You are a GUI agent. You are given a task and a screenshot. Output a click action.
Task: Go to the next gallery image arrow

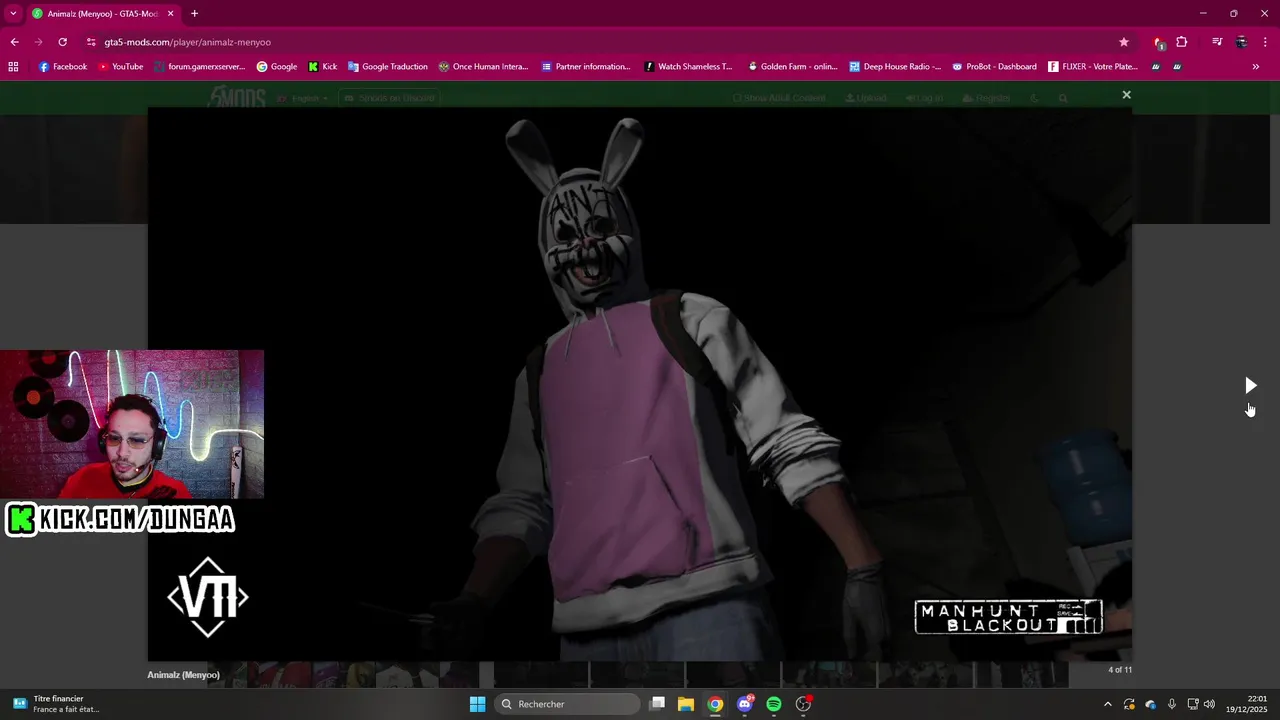pyautogui.click(x=1250, y=386)
